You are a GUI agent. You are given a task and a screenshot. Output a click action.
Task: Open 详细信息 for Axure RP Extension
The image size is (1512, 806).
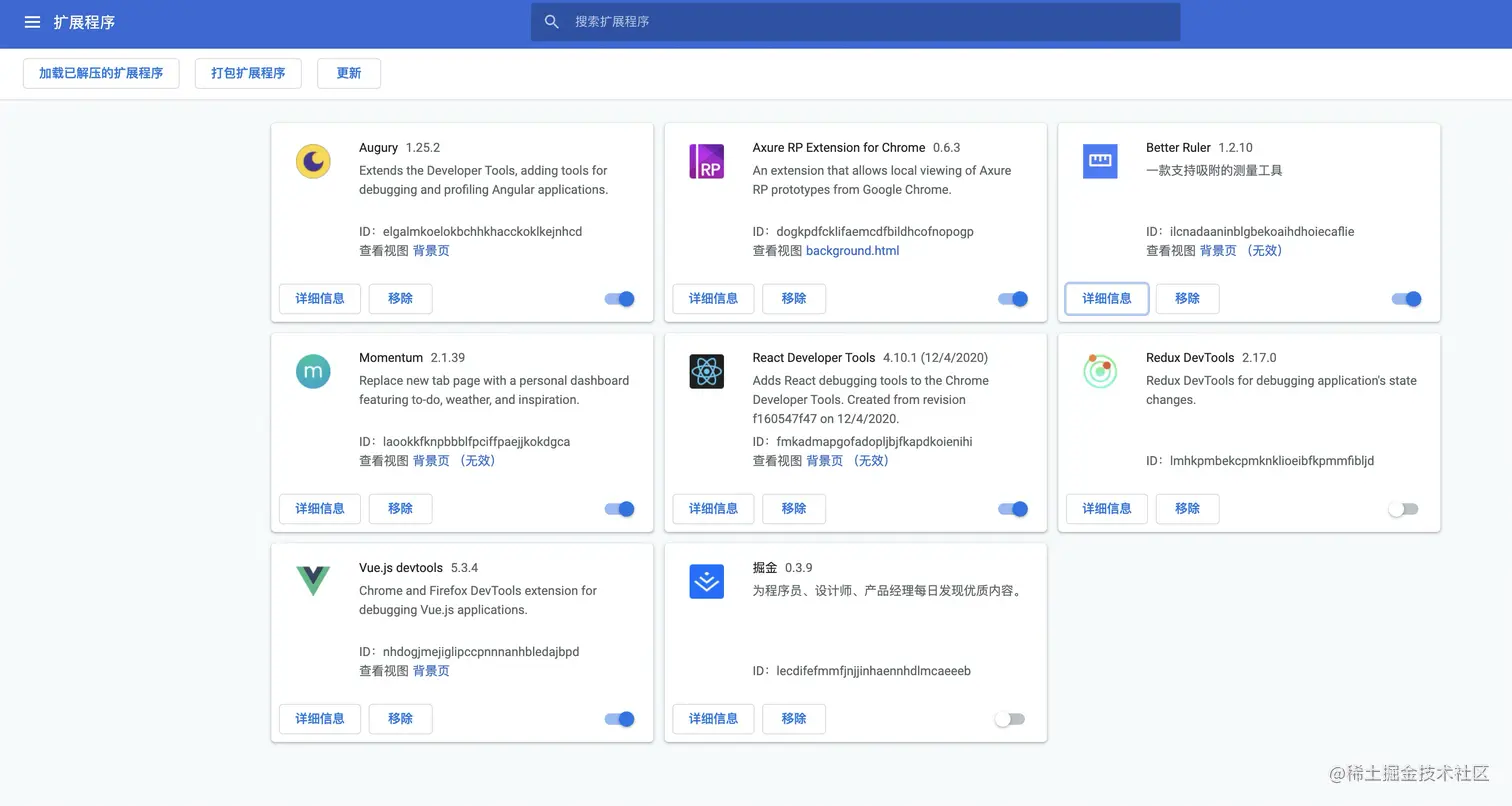713,298
